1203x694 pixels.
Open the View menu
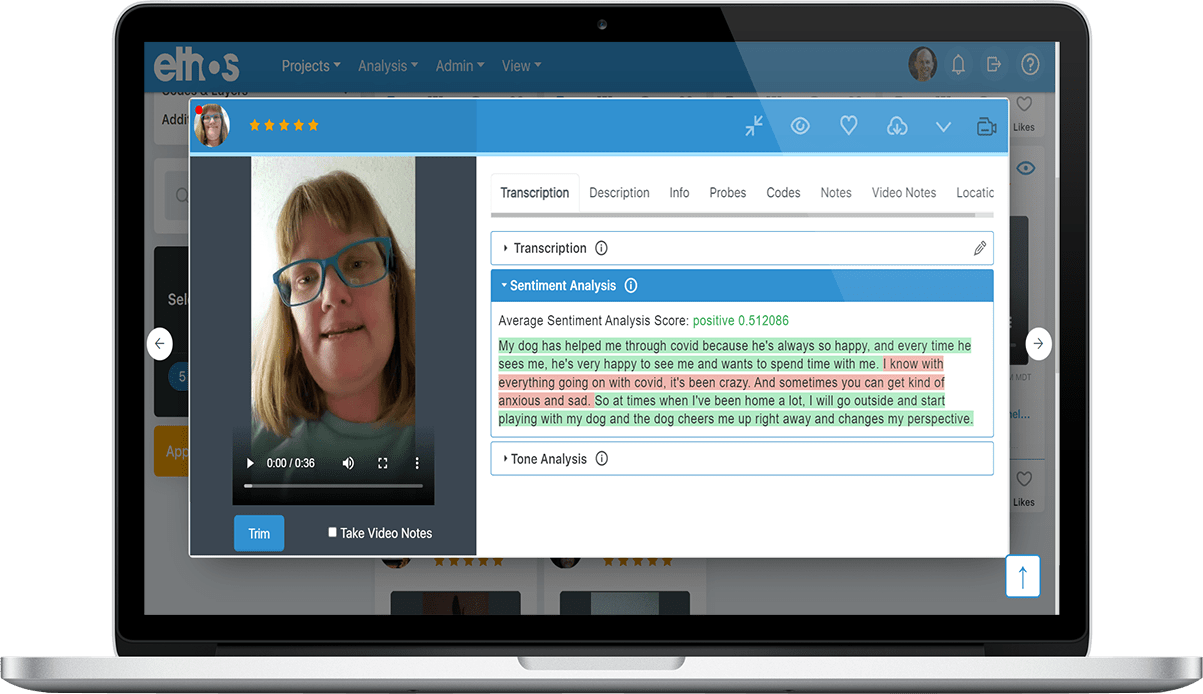coord(522,66)
